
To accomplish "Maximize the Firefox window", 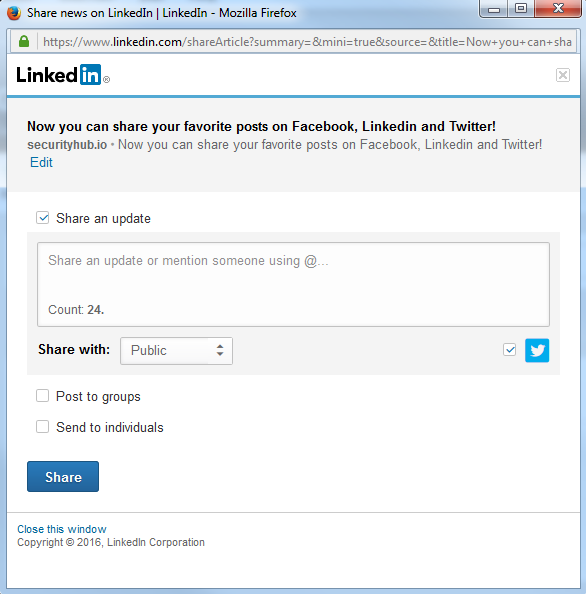I will click(521, 8).
